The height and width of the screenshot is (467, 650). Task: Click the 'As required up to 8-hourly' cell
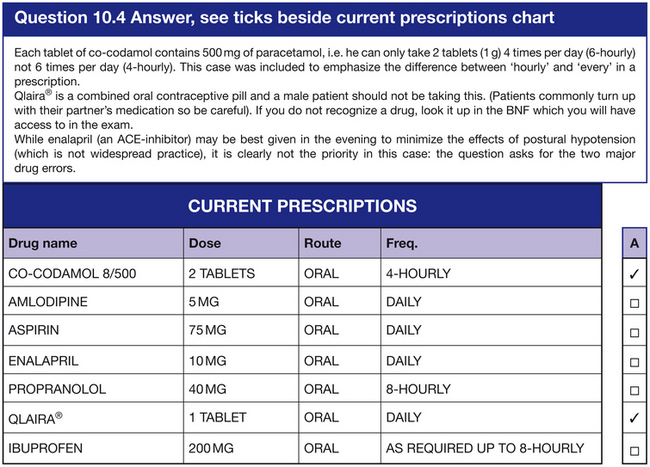tap(484, 447)
